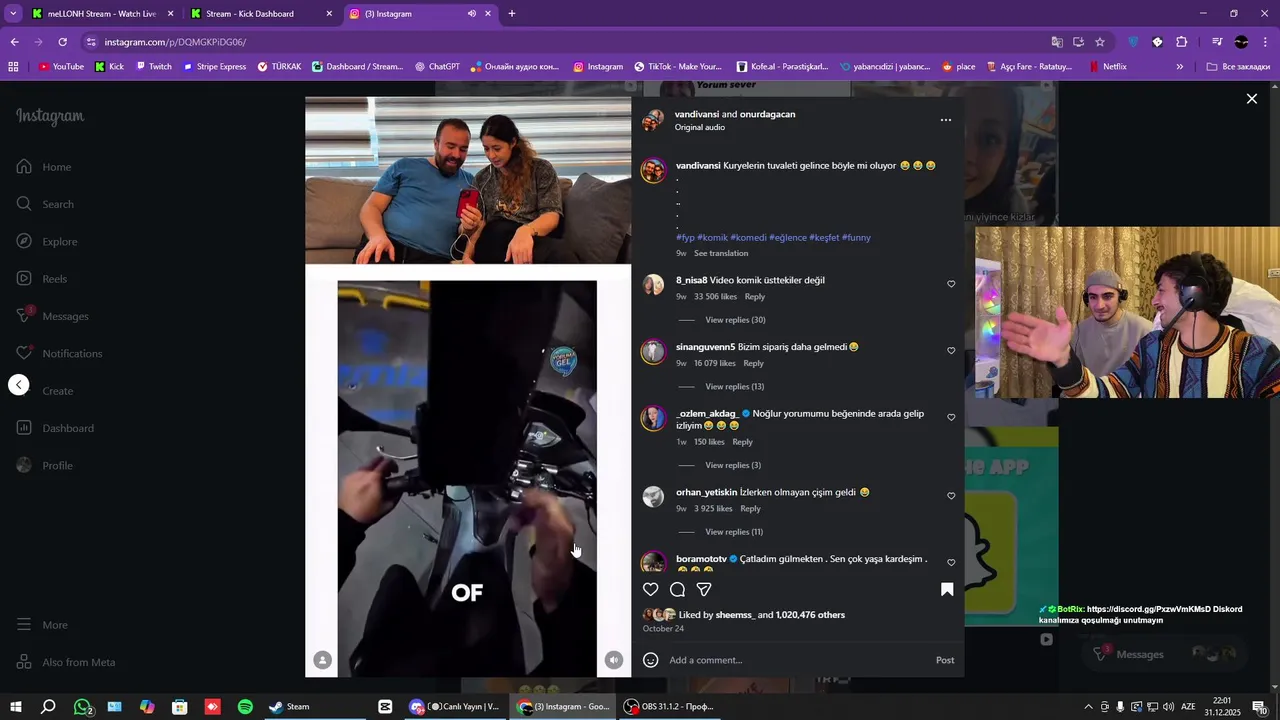Open Search in Instagram sidebar
The width and height of the screenshot is (1280, 720).
tap(45, 204)
